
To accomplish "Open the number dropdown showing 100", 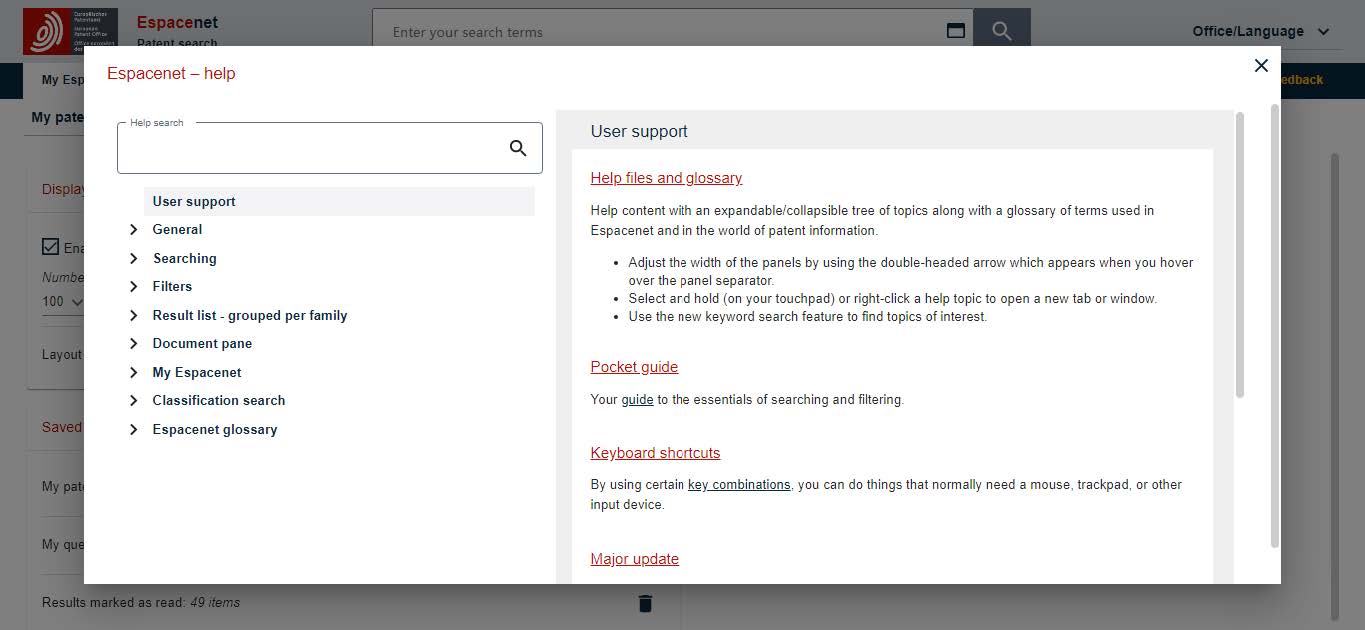I will coord(63,301).
